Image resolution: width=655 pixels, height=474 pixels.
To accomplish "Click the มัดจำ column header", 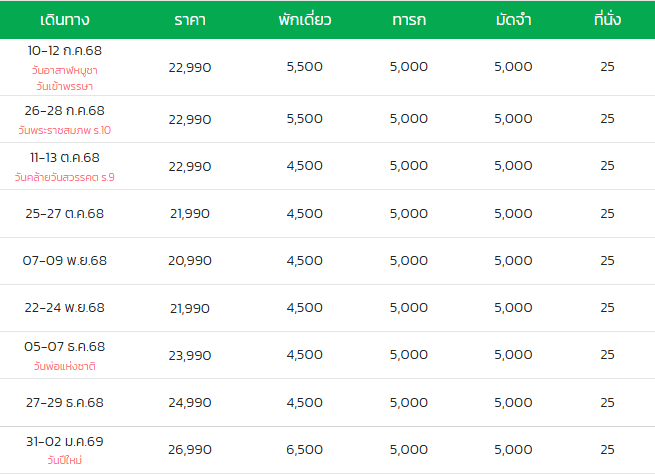I will (513, 20).
